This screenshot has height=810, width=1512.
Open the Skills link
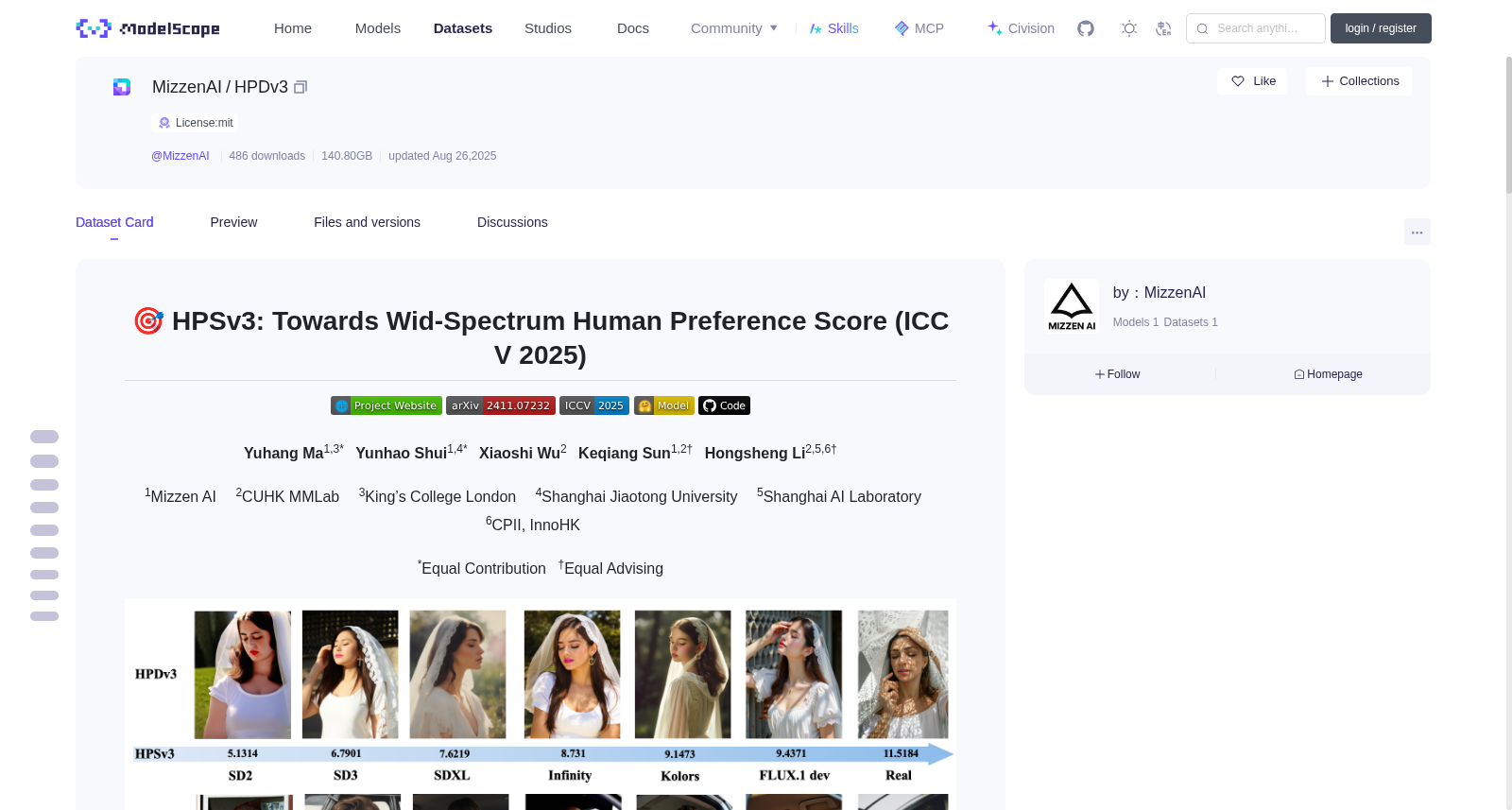834,28
